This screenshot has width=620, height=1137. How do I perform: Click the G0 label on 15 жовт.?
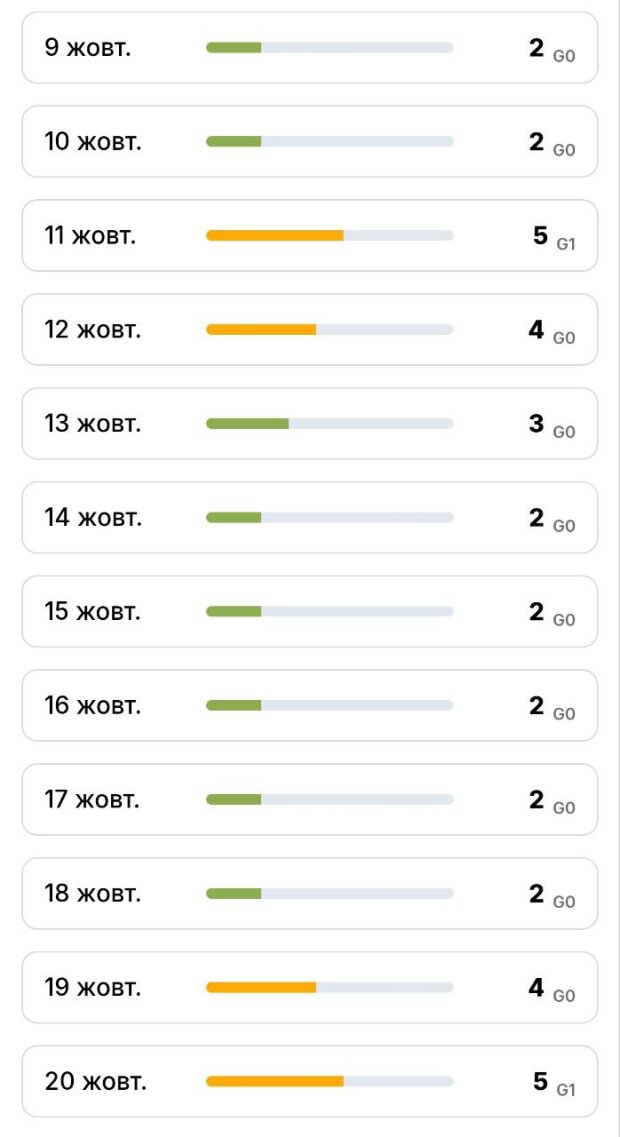tap(565, 620)
